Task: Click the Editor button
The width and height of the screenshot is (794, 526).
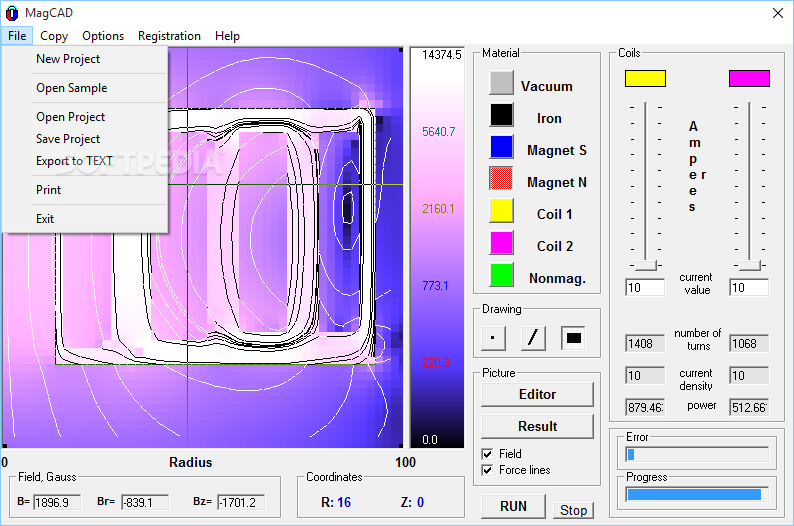Action: tap(537, 394)
